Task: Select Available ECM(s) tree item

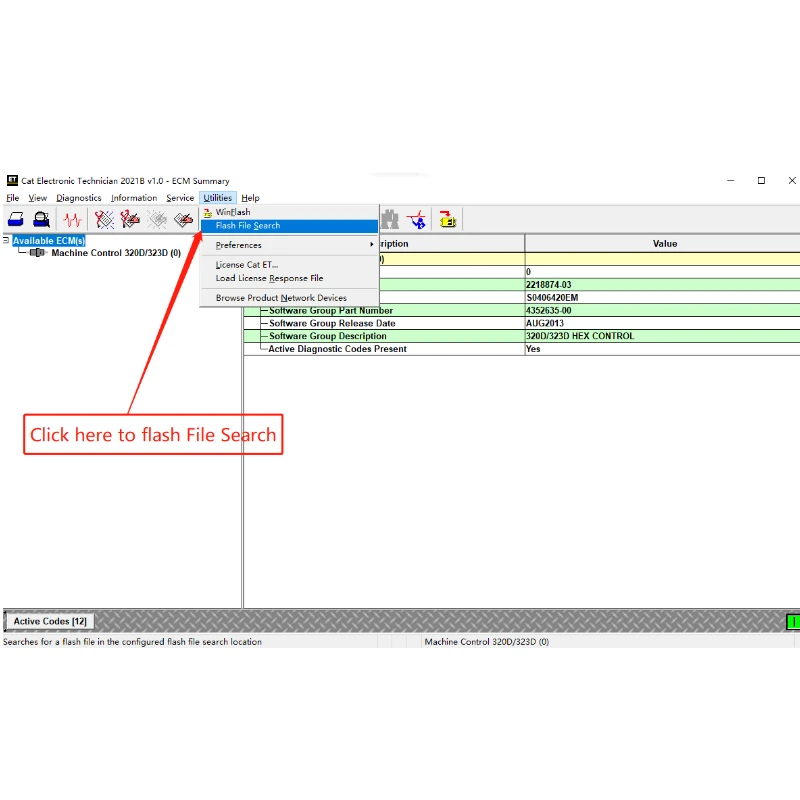Action: pyautogui.click(x=49, y=241)
